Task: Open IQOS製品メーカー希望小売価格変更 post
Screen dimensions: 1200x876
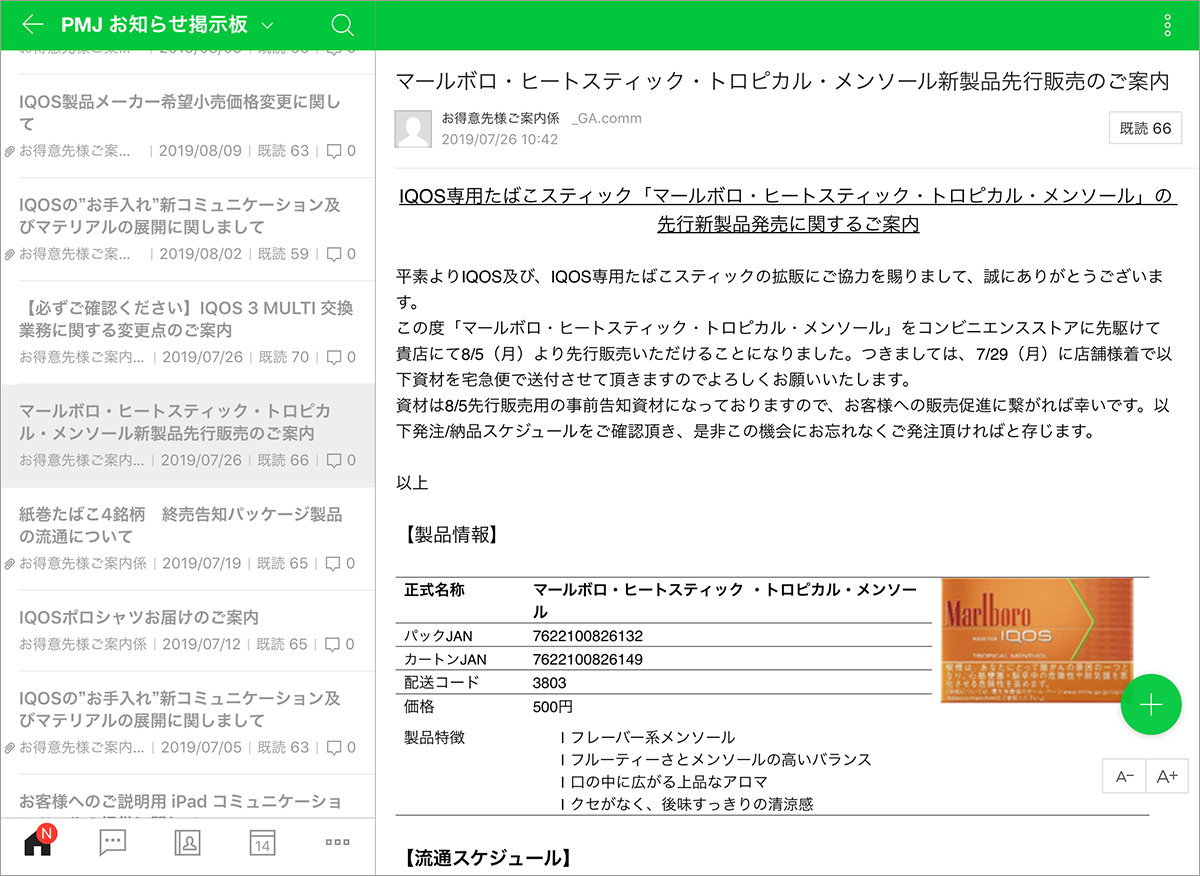Action: [x=180, y=113]
